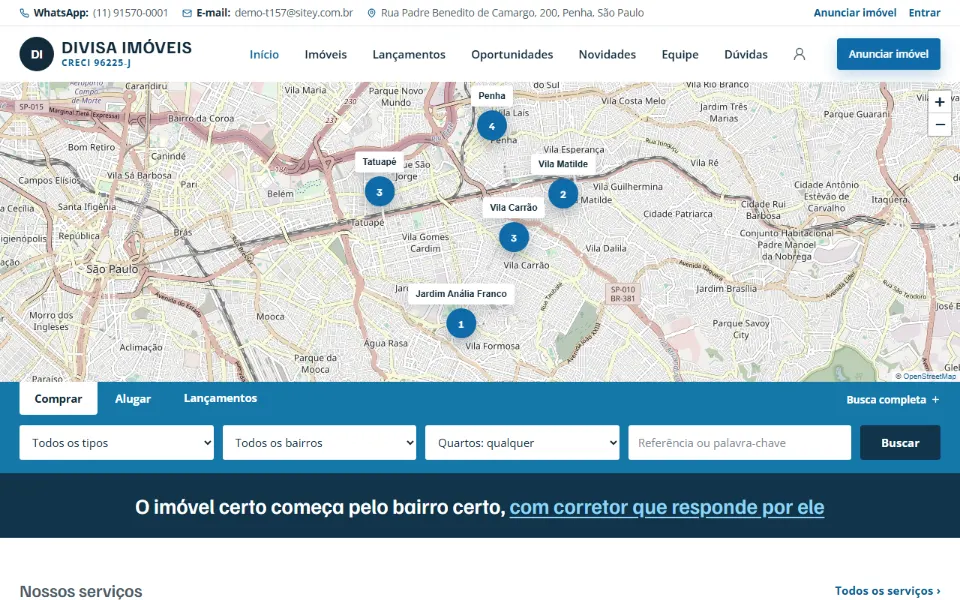Click the address location pin icon

tap(371, 13)
